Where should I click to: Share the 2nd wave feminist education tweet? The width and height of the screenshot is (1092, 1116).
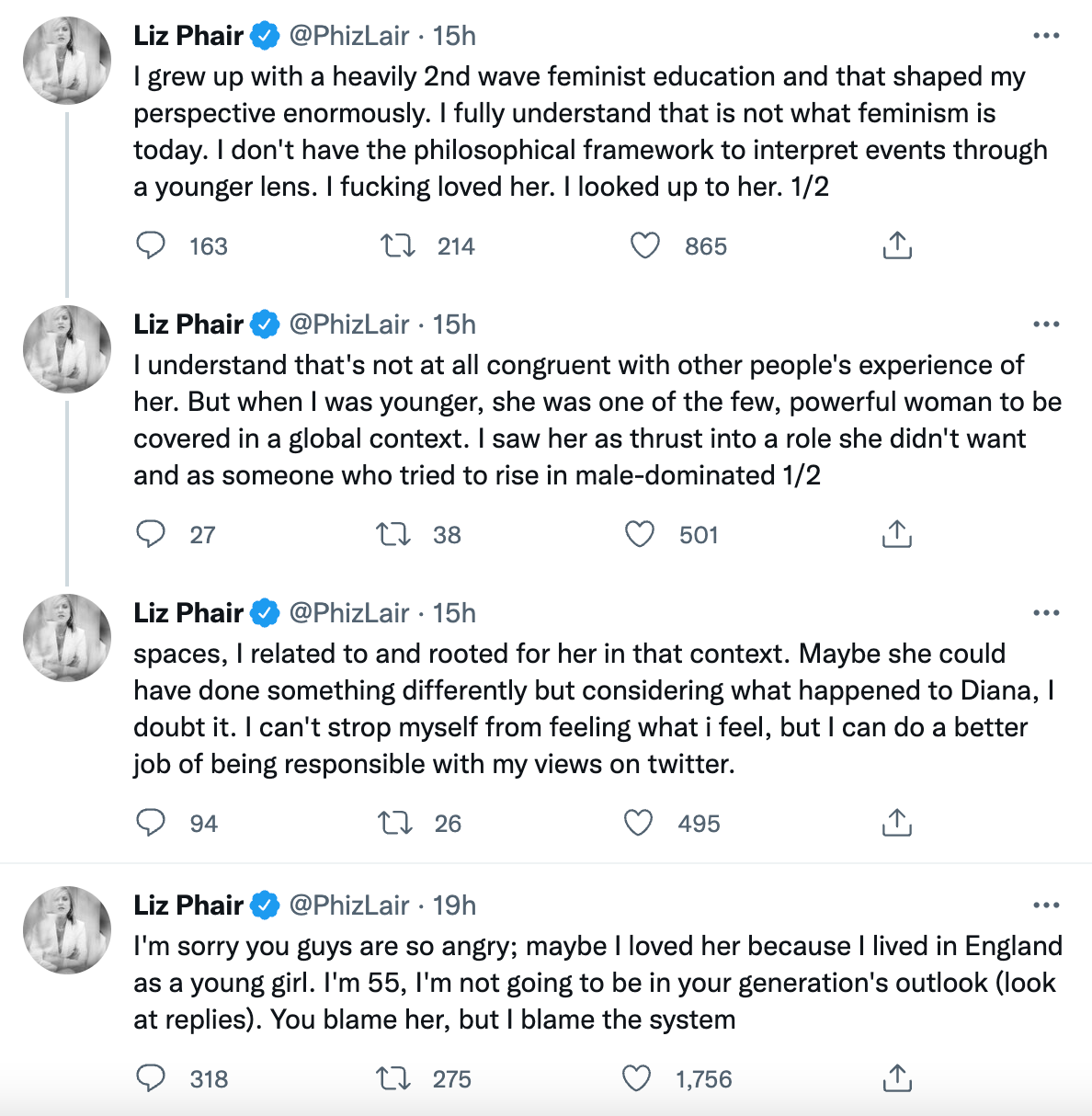(x=896, y=245)
